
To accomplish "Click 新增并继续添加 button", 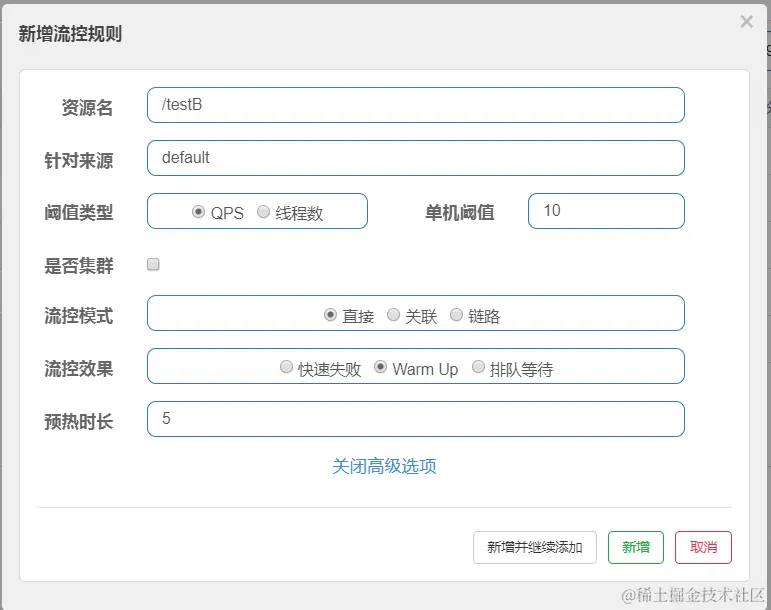I will pyautogui.click(x=535, y=547).
